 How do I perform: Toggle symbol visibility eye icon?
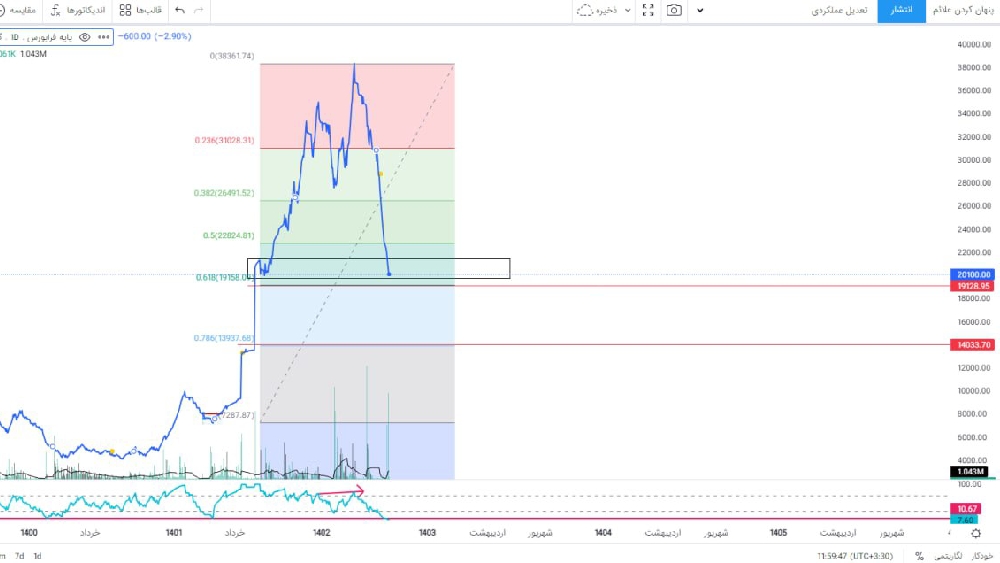[x=84, y=37]
